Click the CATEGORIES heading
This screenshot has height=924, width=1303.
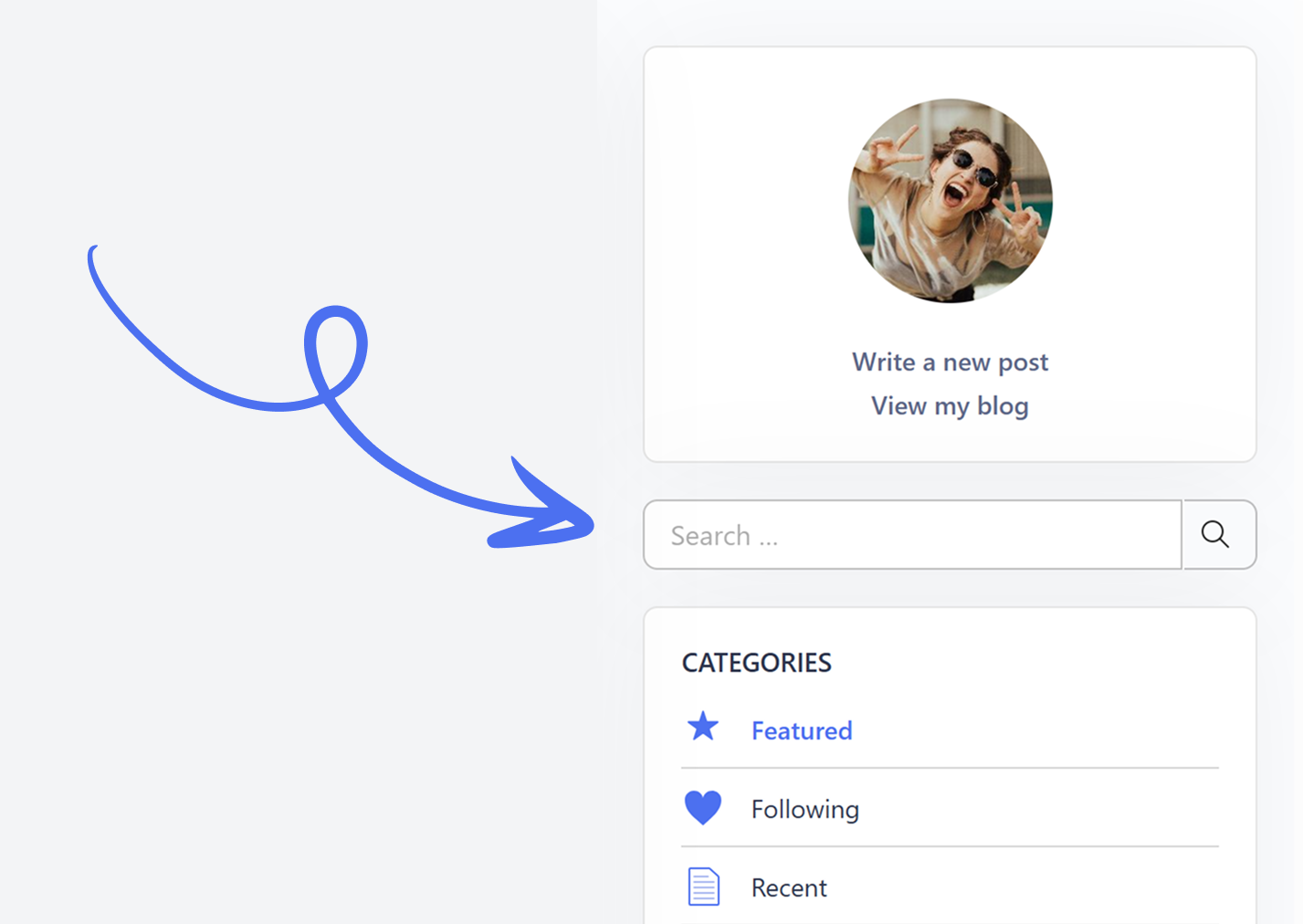(x=756, y=663)
